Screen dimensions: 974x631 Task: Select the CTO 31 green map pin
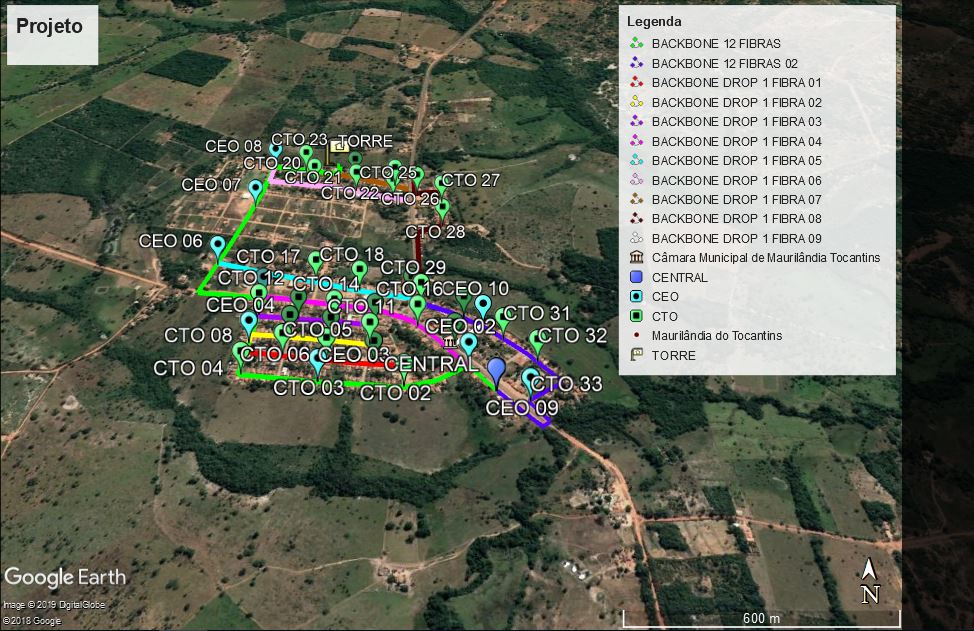coord(503,320)
